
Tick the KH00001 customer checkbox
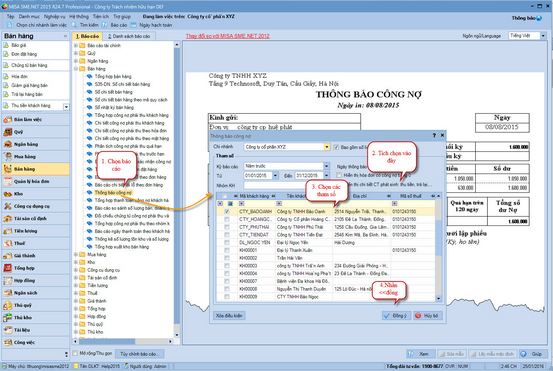[227, 250]
